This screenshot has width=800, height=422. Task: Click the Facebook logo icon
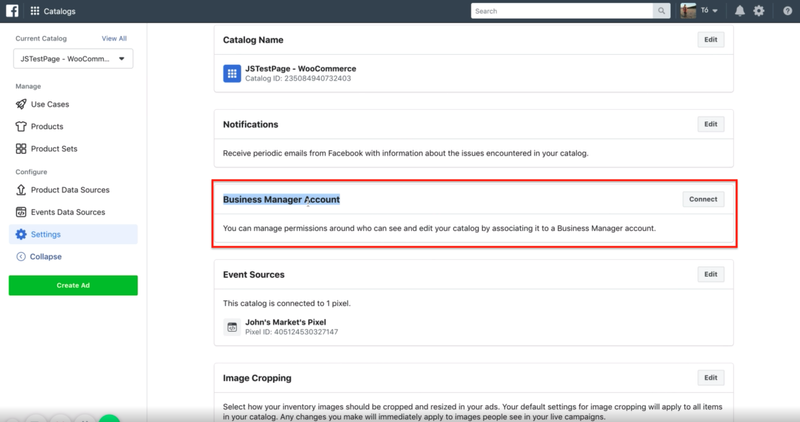[x=13, y=11]
